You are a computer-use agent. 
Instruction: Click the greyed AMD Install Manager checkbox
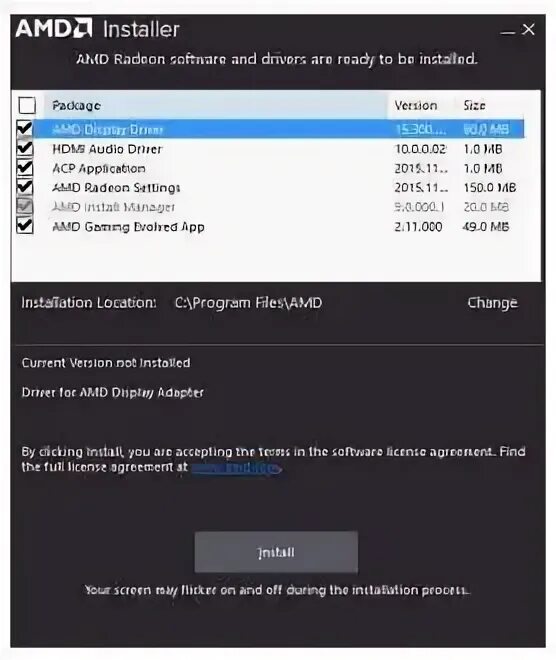pos(24,206)
